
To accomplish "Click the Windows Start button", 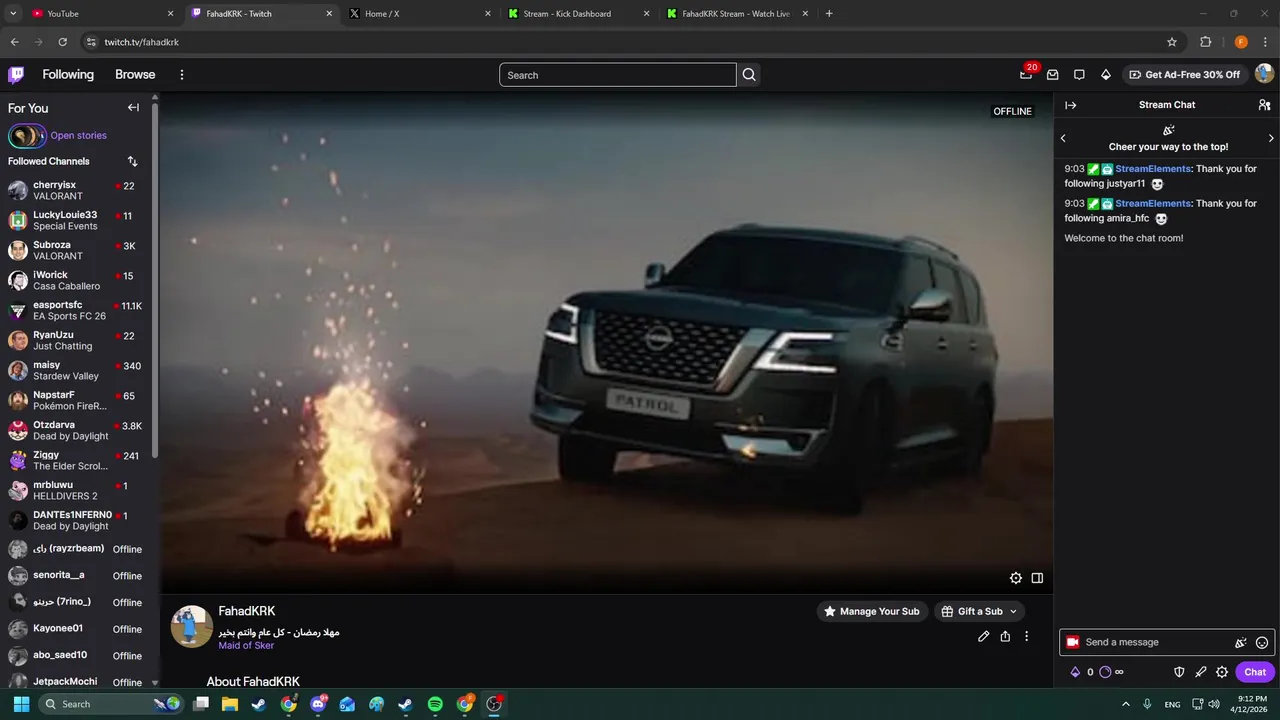I will click(x=21, y=704).
